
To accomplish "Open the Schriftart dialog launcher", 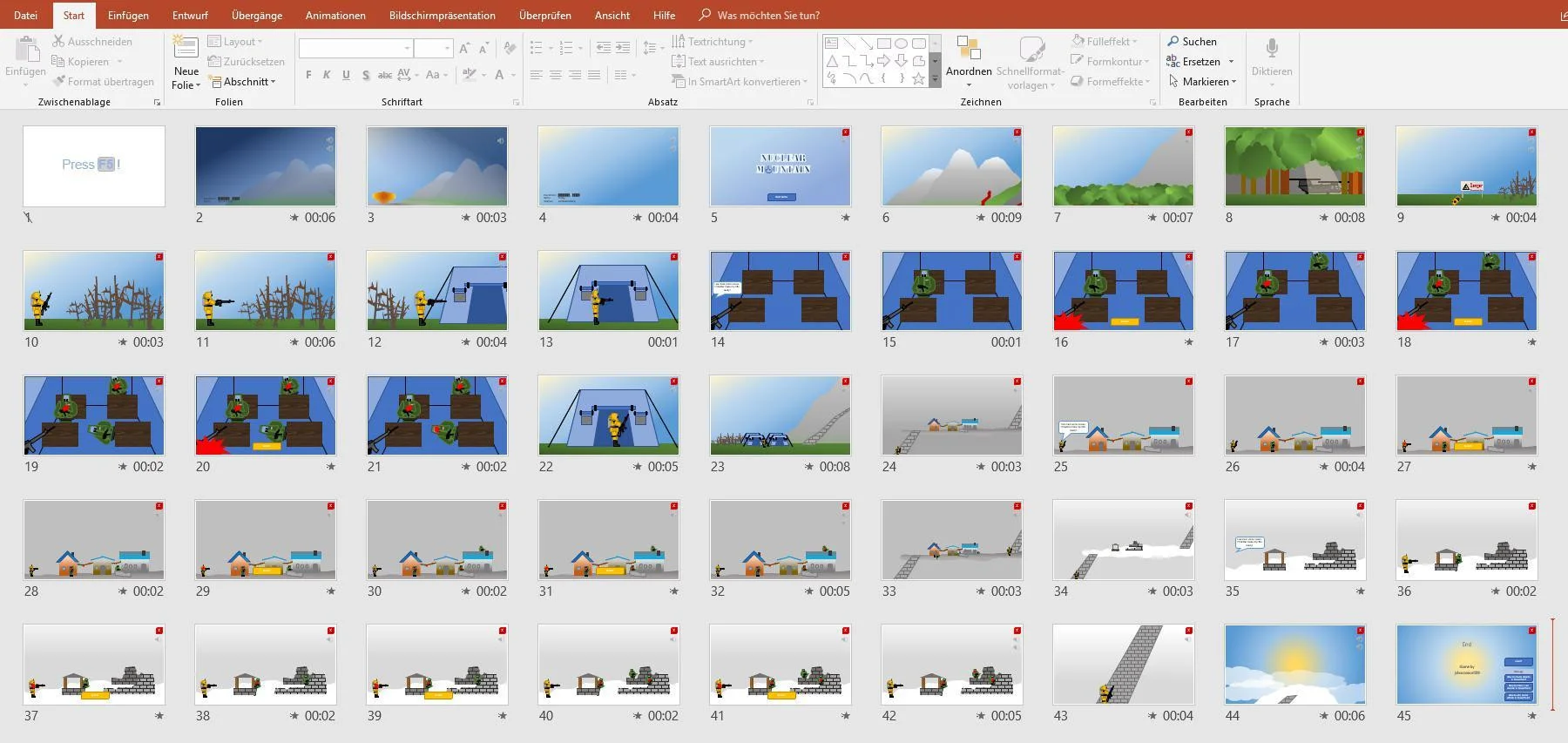I will [516, 103].
